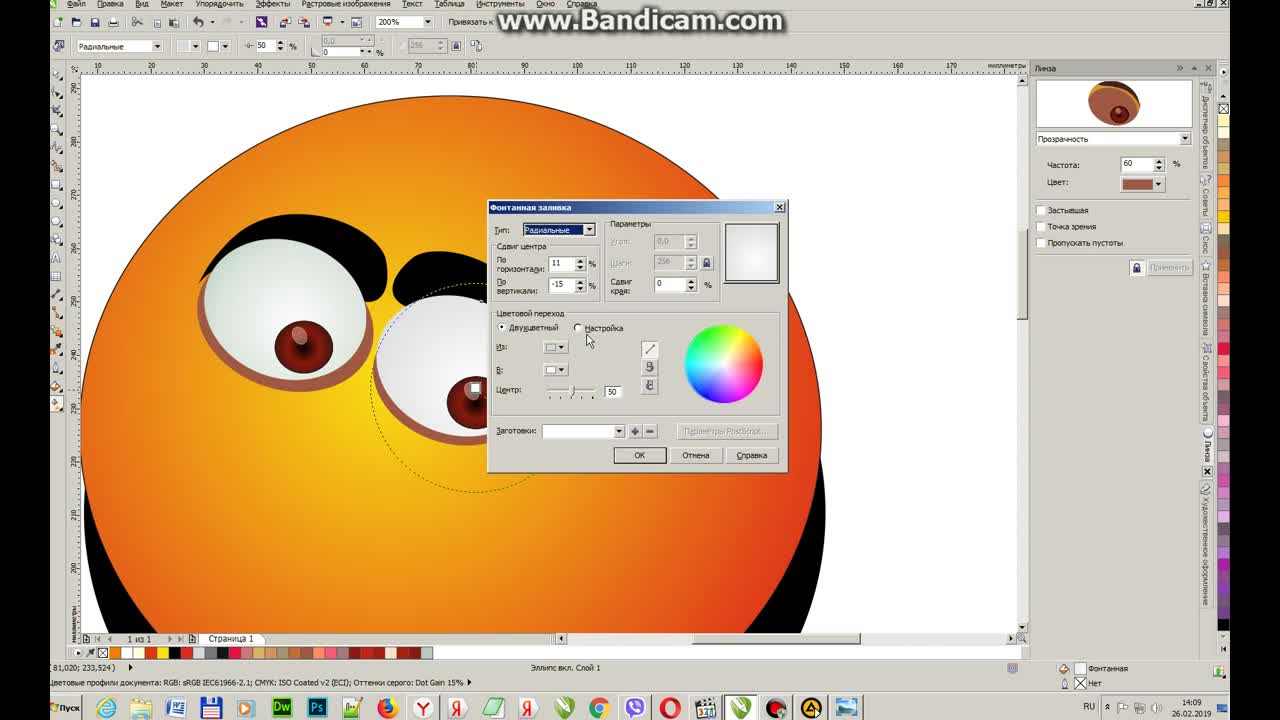This screenshot has width=1280, height=720.
Task: Open the В color dropdown
Action: click(x=555, y=370)
